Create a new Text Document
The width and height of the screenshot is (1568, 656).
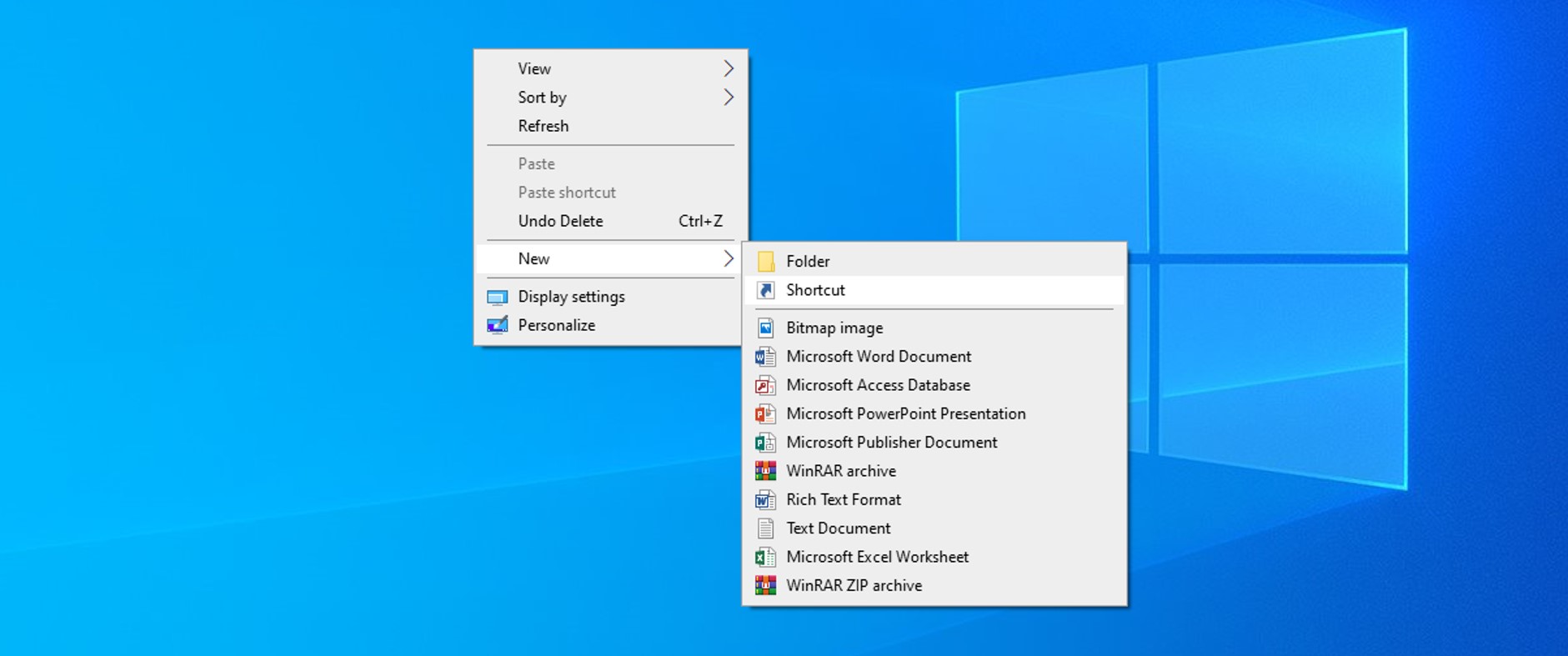point(934,528)
